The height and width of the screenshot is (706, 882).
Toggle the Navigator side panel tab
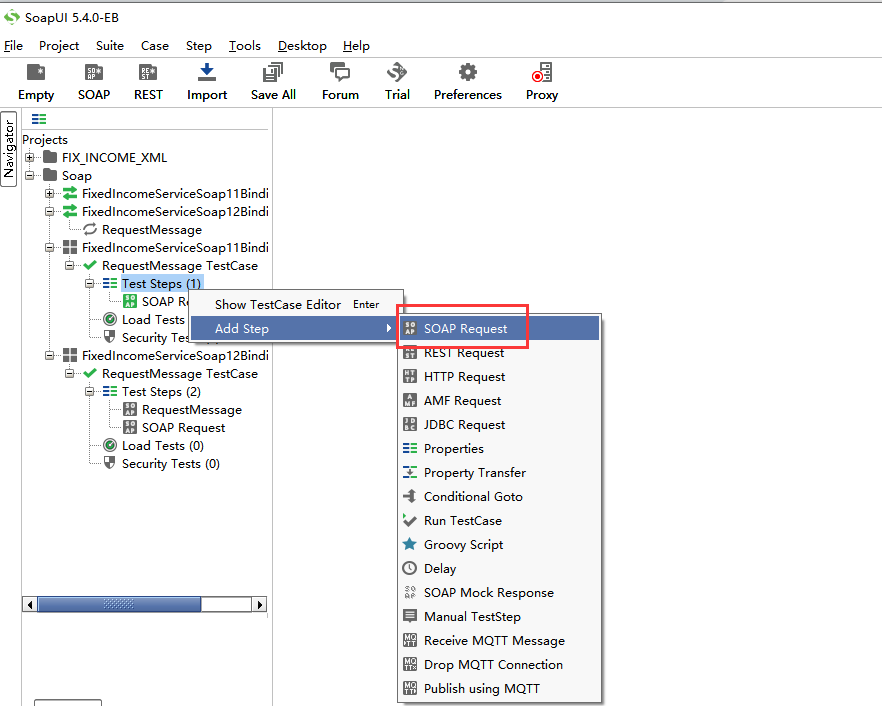click(8, 149)
